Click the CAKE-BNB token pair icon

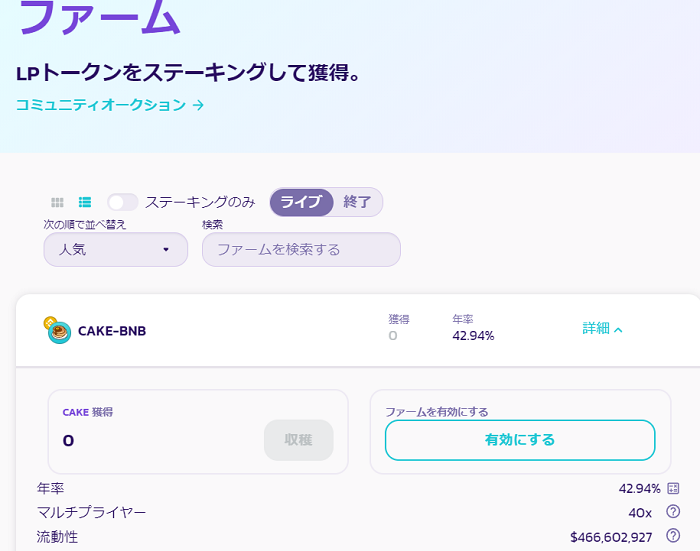pos(57,330)
